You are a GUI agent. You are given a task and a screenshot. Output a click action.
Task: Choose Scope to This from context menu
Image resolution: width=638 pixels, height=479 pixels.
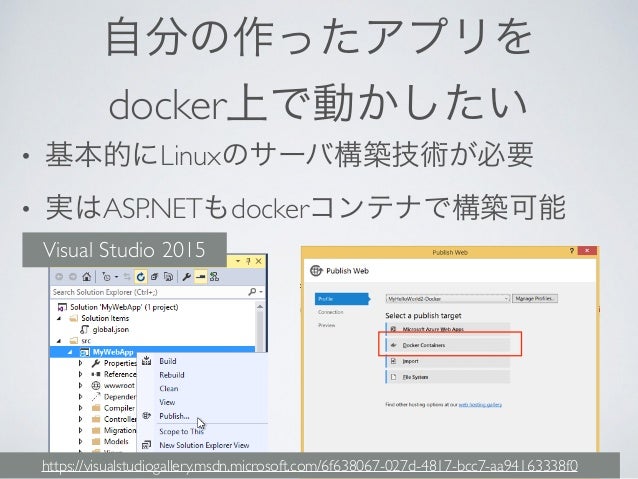pos(181,431)
